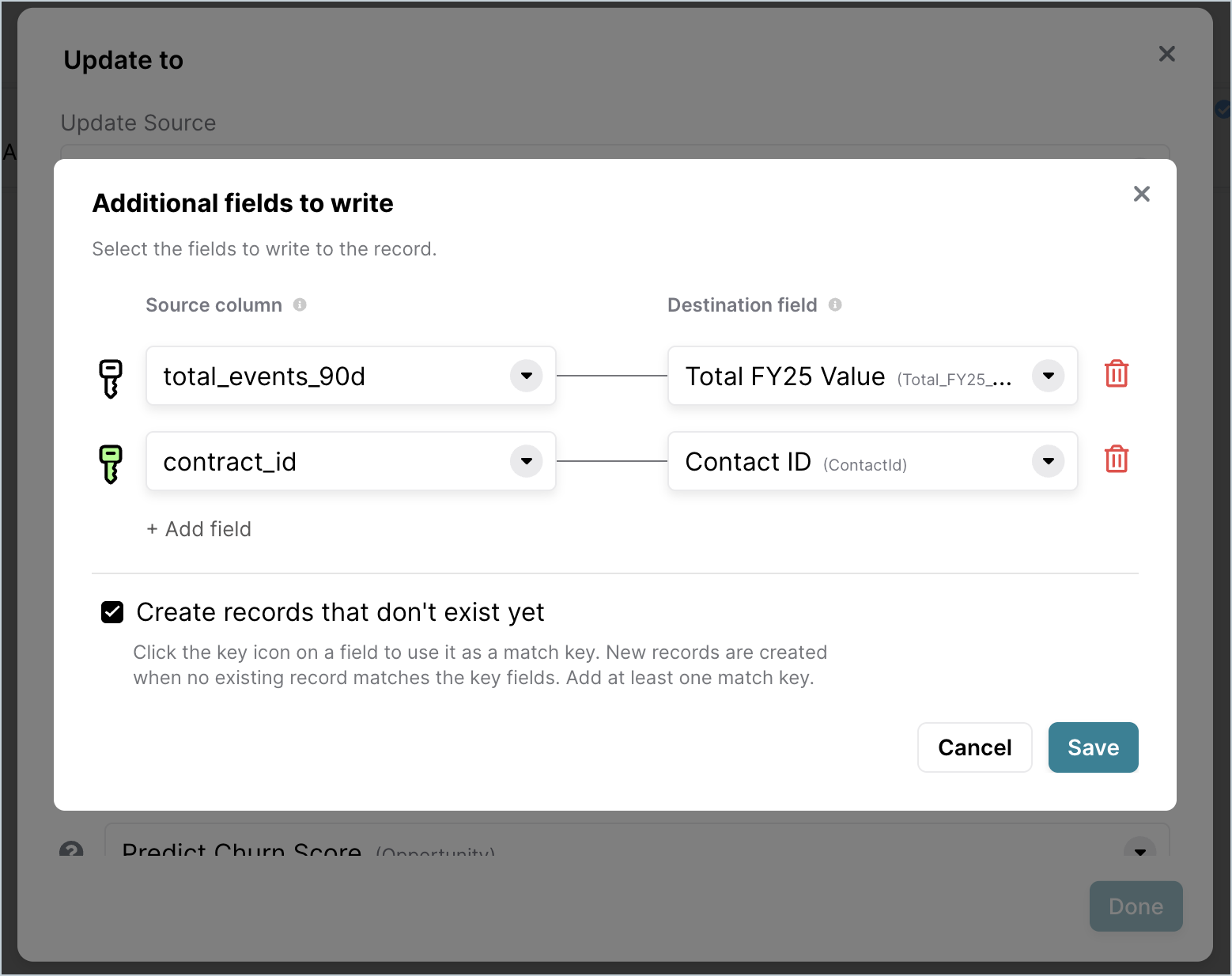
Task: Toggle green match key icon for contract_id
Action: pos(111,463)
